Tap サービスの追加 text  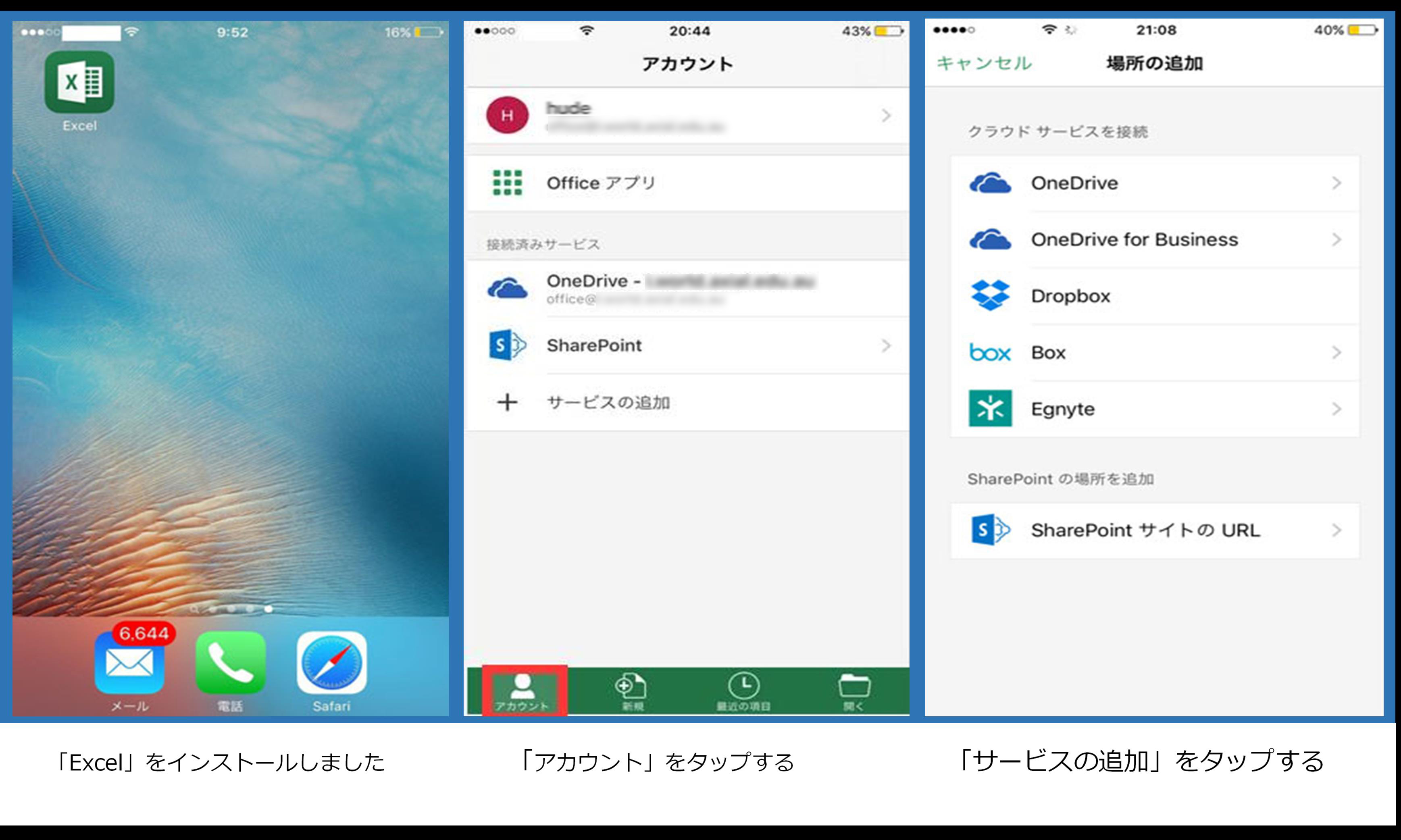click(608, 402)
